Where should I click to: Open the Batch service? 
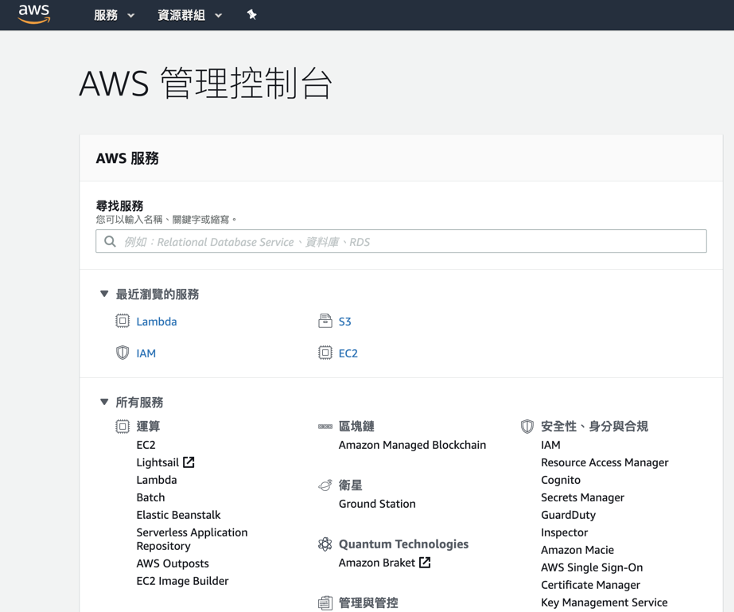pos(151,497)
